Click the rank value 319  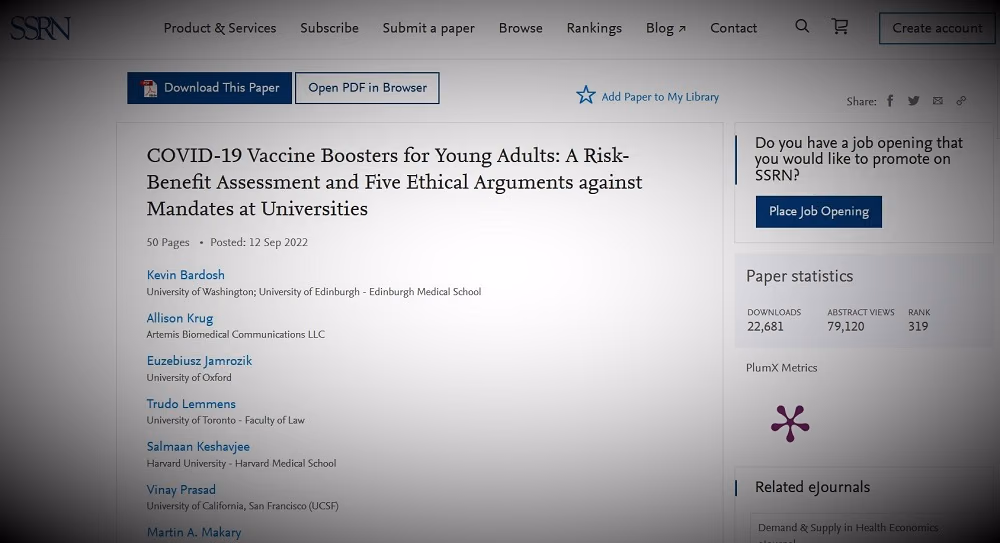click(918, 327)
